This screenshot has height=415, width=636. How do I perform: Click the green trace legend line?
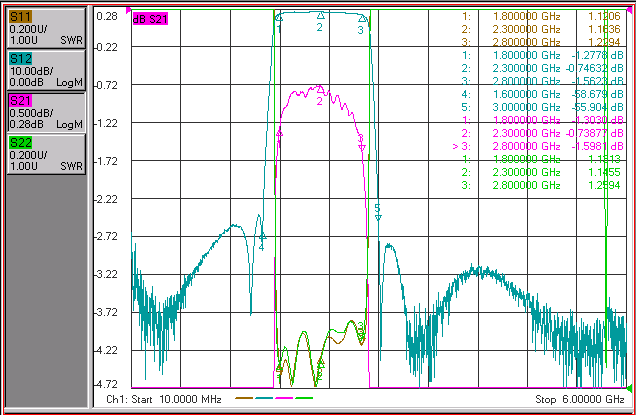[x=304, y=398]
